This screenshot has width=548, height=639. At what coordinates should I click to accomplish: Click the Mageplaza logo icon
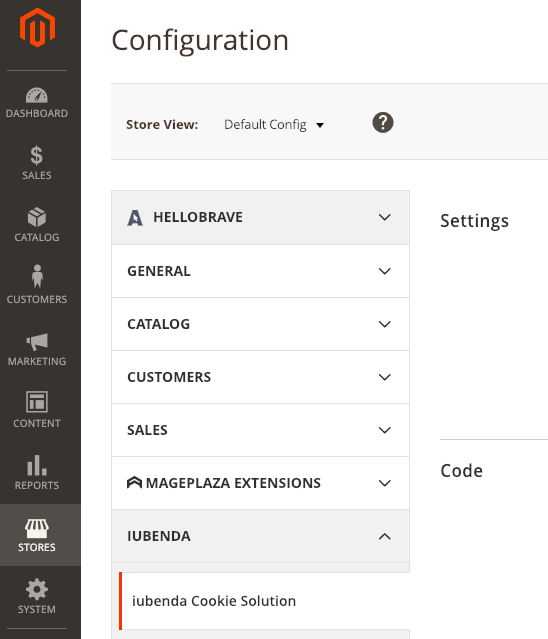pyautogui.click(x=134, y=483)
